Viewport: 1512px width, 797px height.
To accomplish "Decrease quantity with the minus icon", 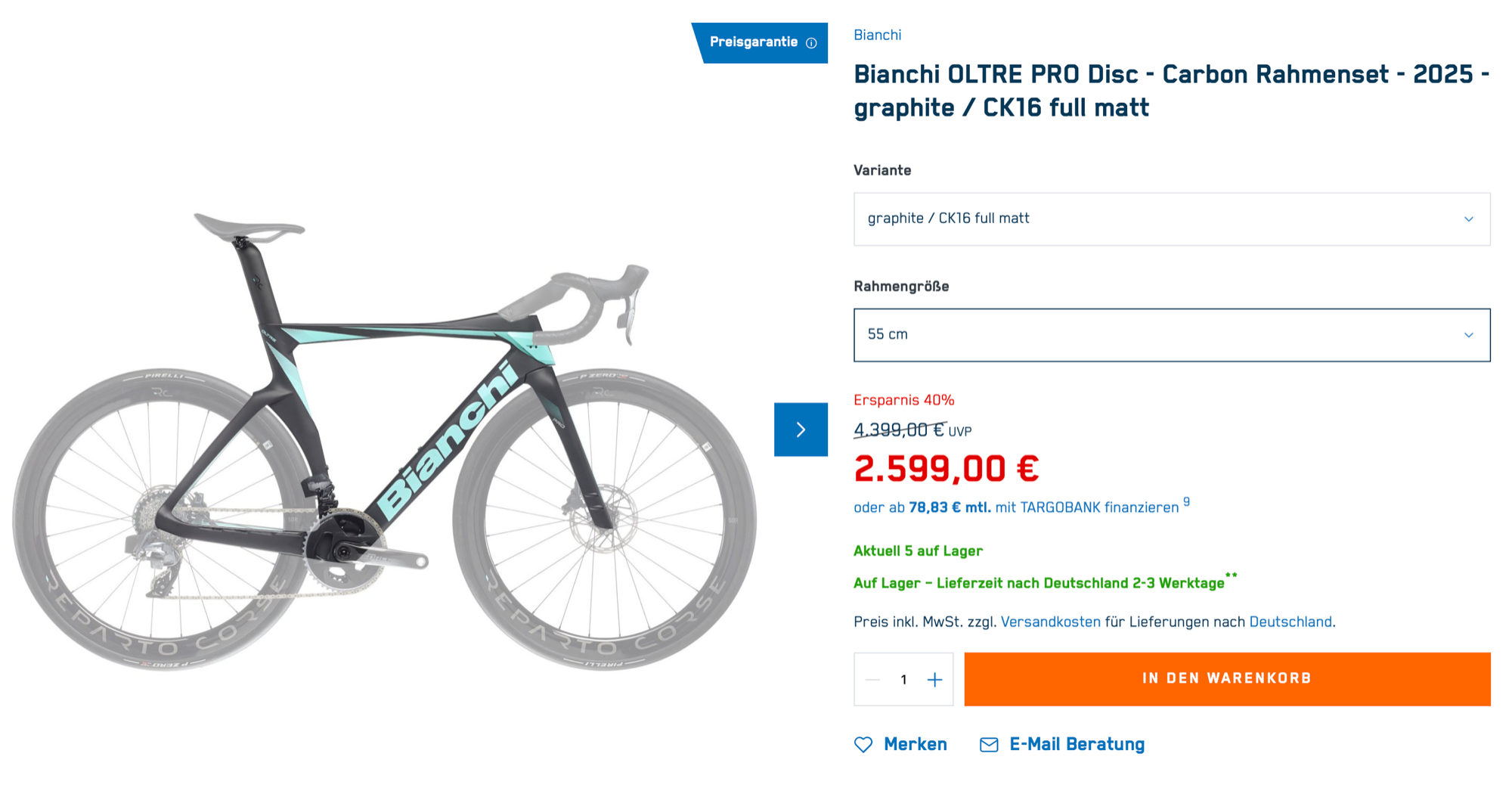I will (x=872, y=680).
